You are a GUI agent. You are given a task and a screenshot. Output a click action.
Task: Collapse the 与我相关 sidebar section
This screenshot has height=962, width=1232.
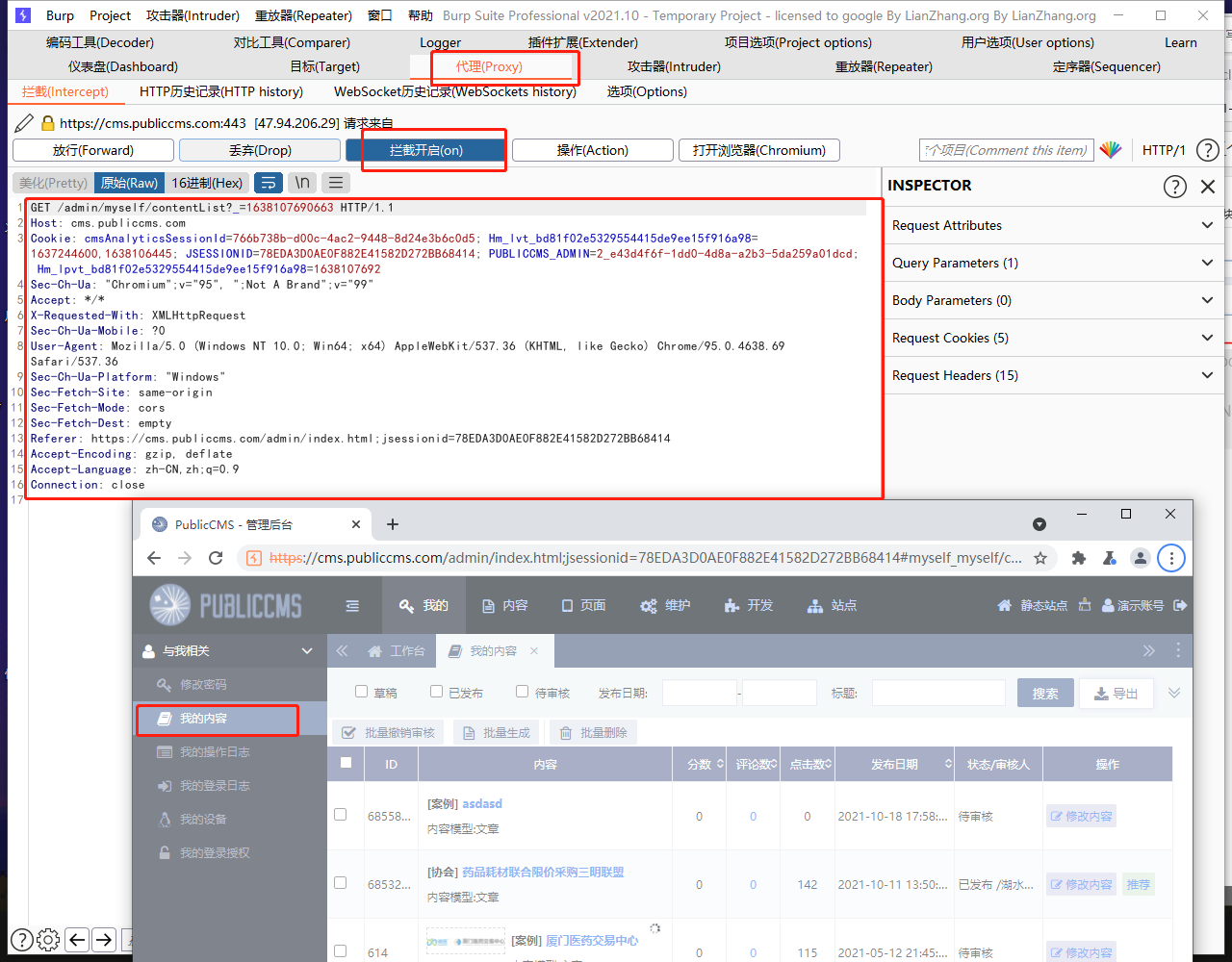[306, 650]
